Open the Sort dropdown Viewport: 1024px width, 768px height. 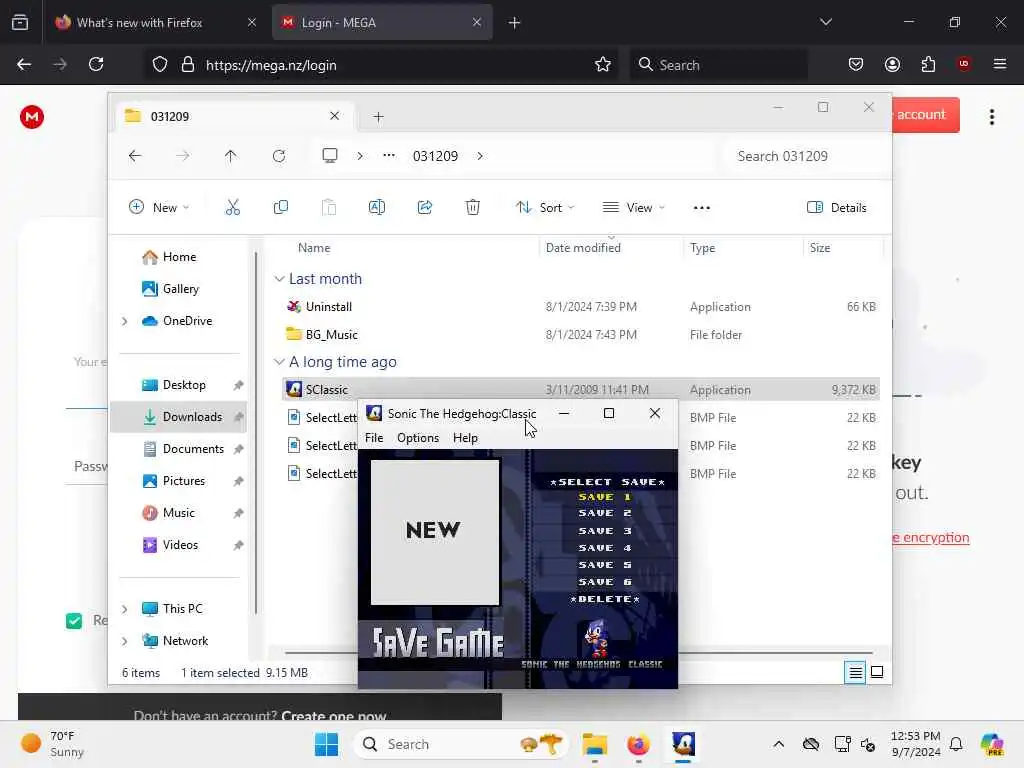(x=545, y=208)
